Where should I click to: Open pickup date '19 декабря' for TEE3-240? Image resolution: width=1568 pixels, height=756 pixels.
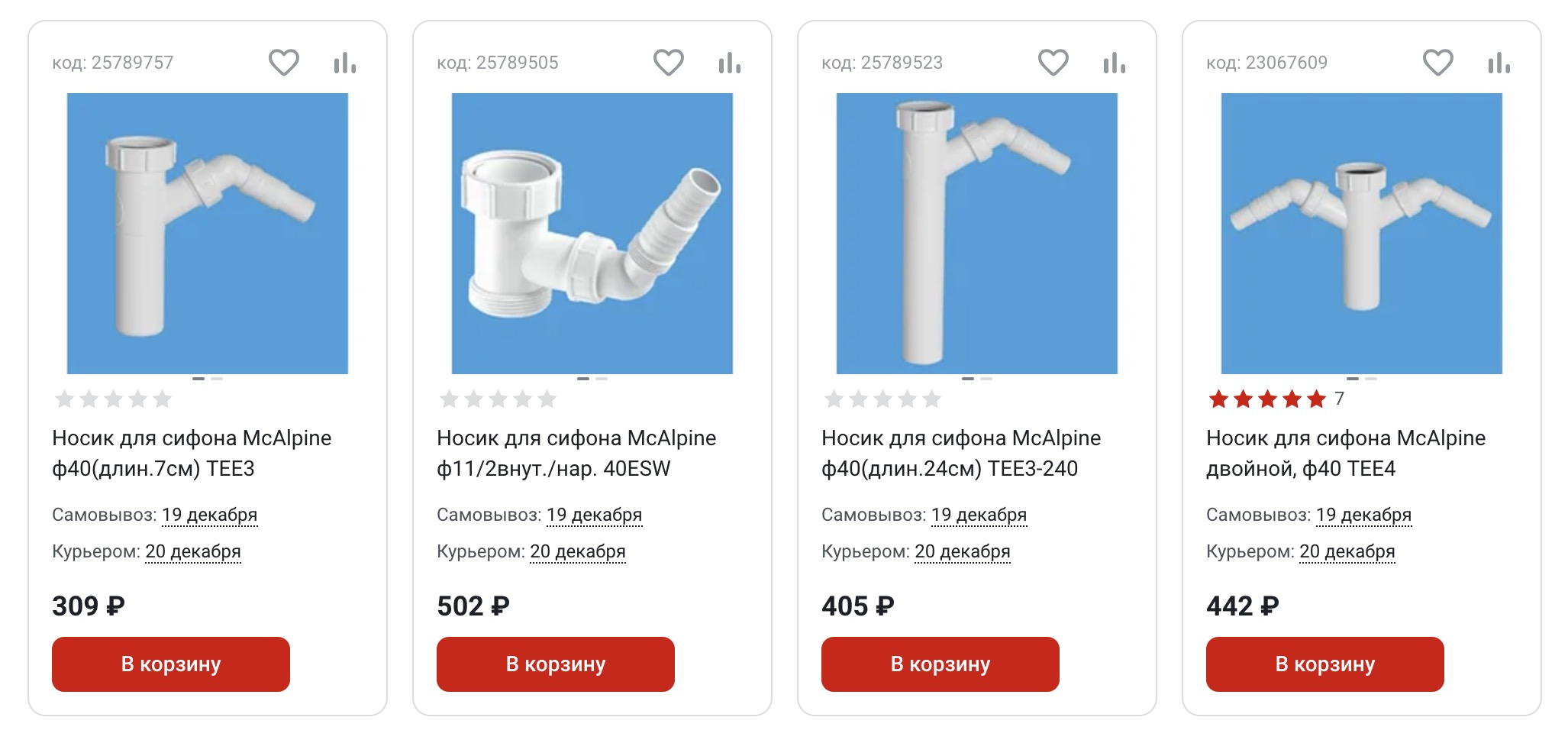pos(979,515)
